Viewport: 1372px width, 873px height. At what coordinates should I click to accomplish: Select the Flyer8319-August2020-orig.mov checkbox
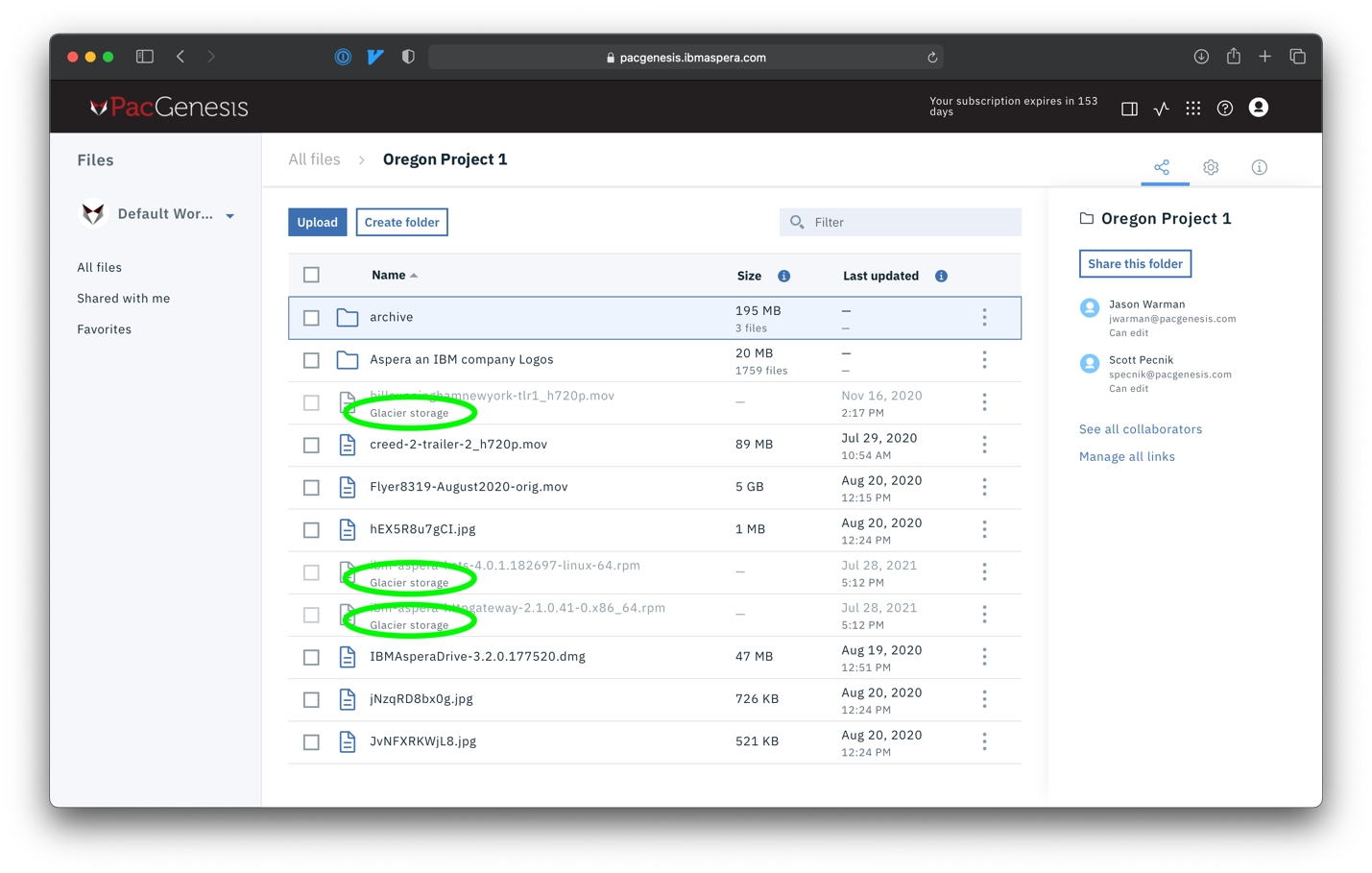pyautogui.click(x=311, y=488)
